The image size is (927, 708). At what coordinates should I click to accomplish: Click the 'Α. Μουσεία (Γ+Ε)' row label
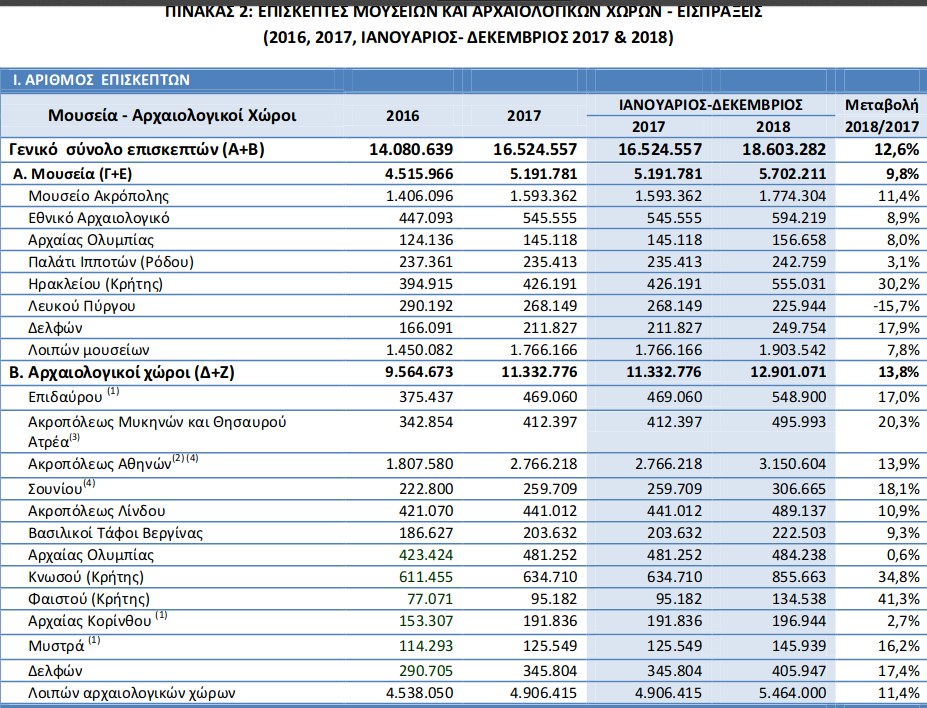(x=78, y=173)
